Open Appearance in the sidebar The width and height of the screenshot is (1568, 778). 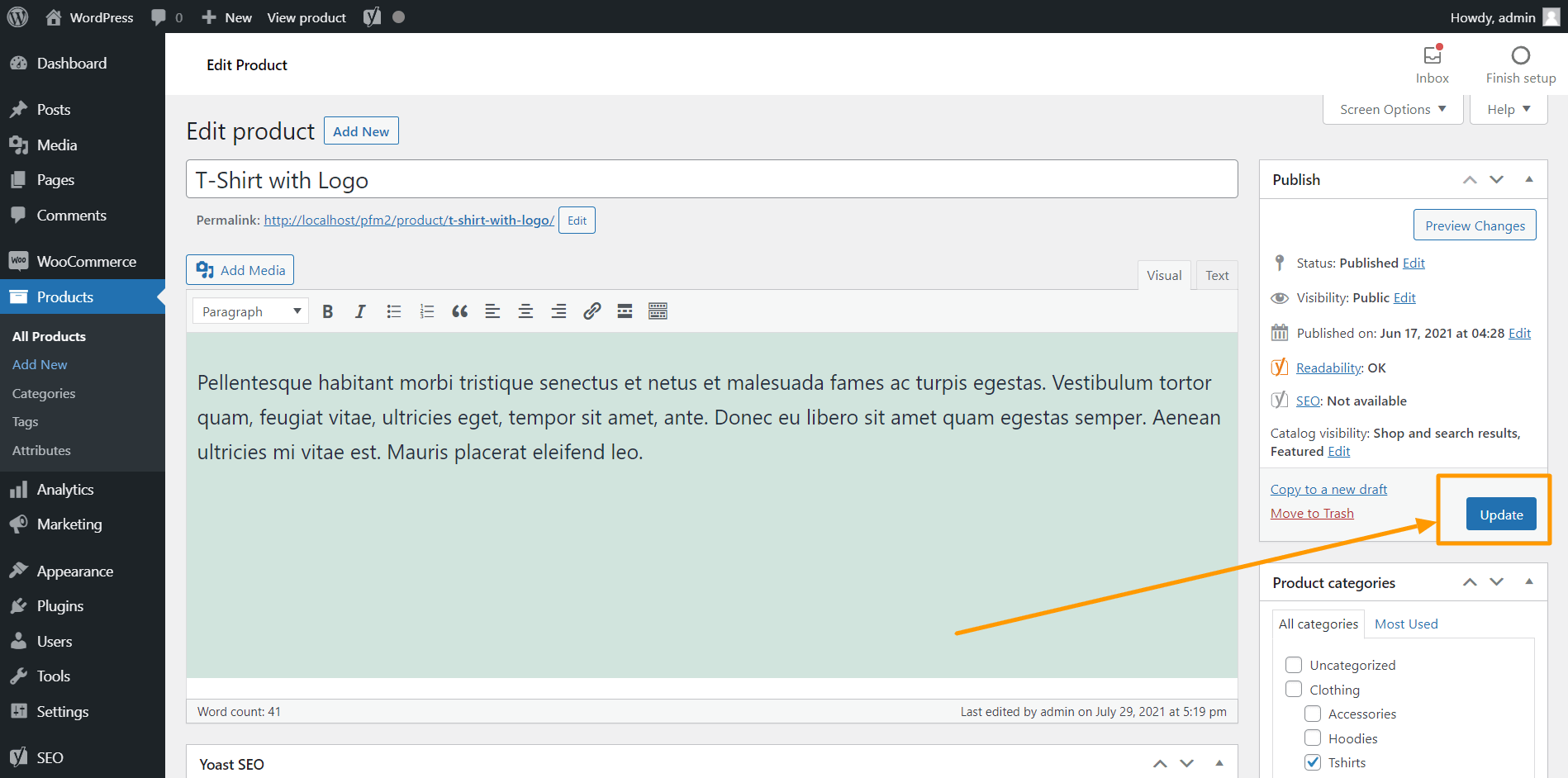click(x=83, y=572)
